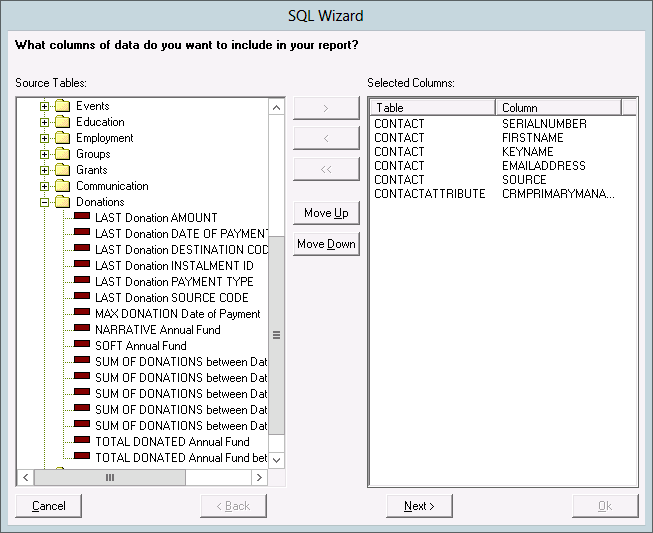Click the SOFT Annual Fund field icon
This screenshot has width=653, height=533.
pyautogui.click(x=81, y=346)
